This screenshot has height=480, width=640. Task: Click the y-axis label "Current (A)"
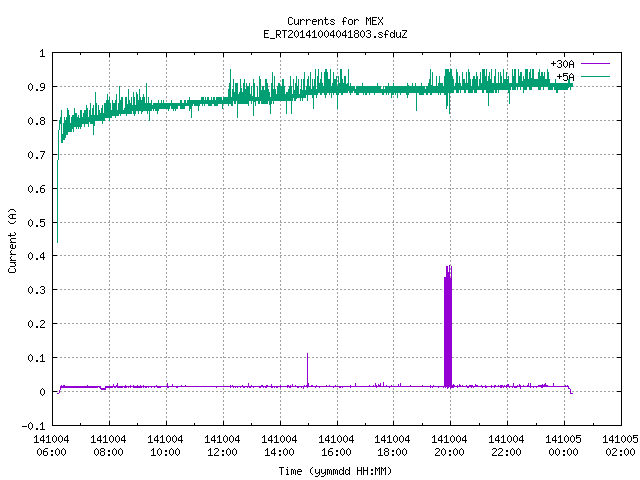click(12, 240)
